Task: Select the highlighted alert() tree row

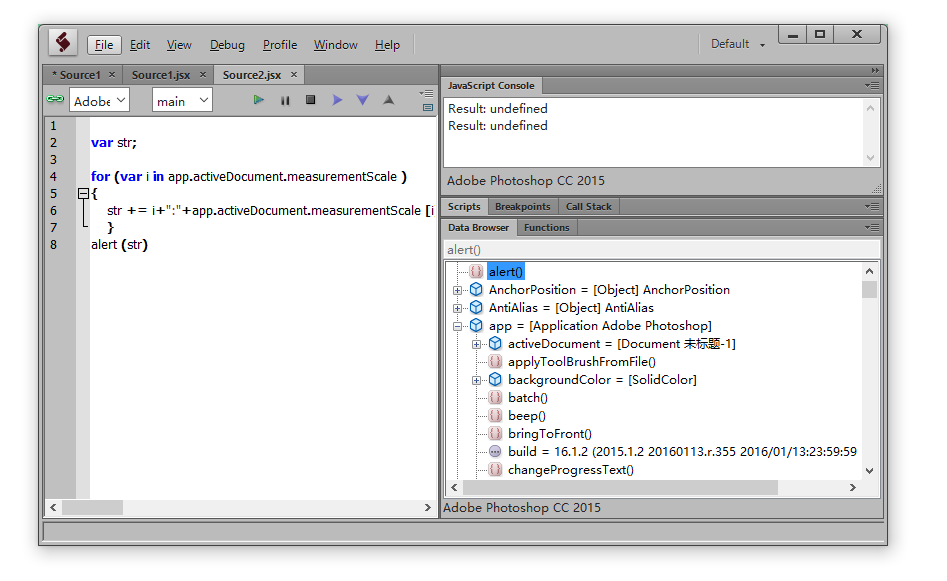Action: pos(506,272)
